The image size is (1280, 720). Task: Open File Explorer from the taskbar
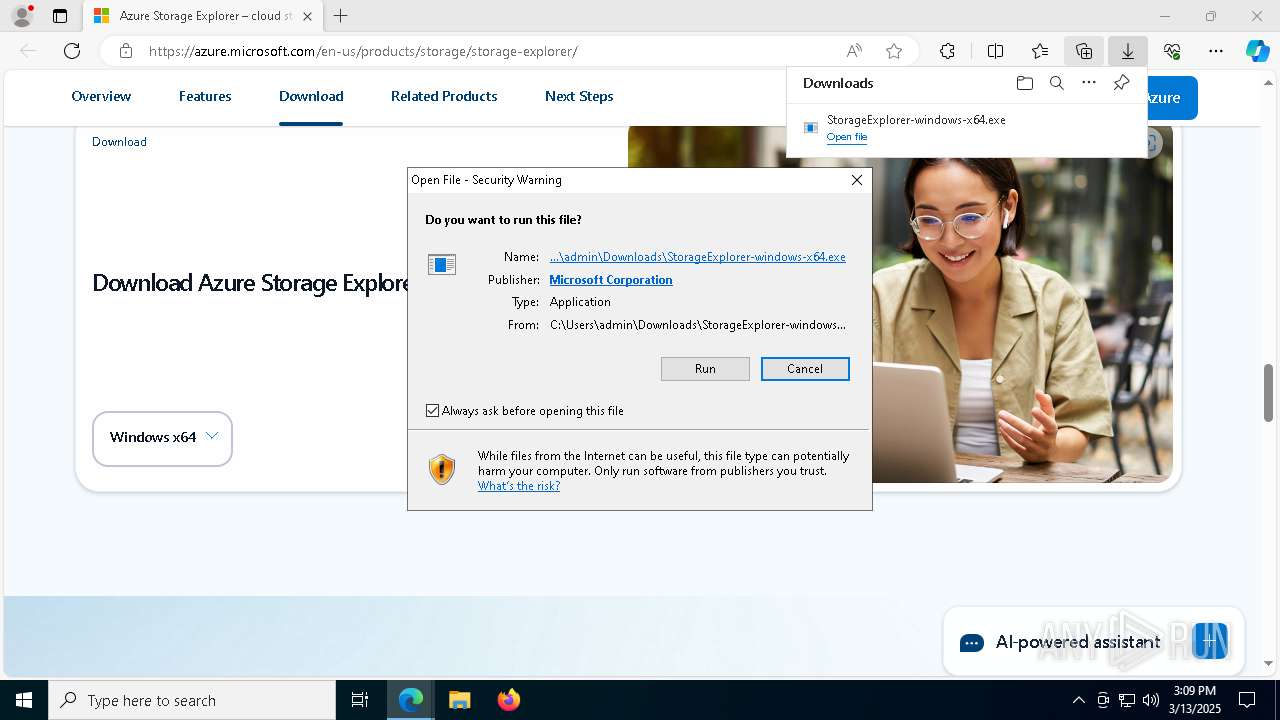[x=460, y=700]
